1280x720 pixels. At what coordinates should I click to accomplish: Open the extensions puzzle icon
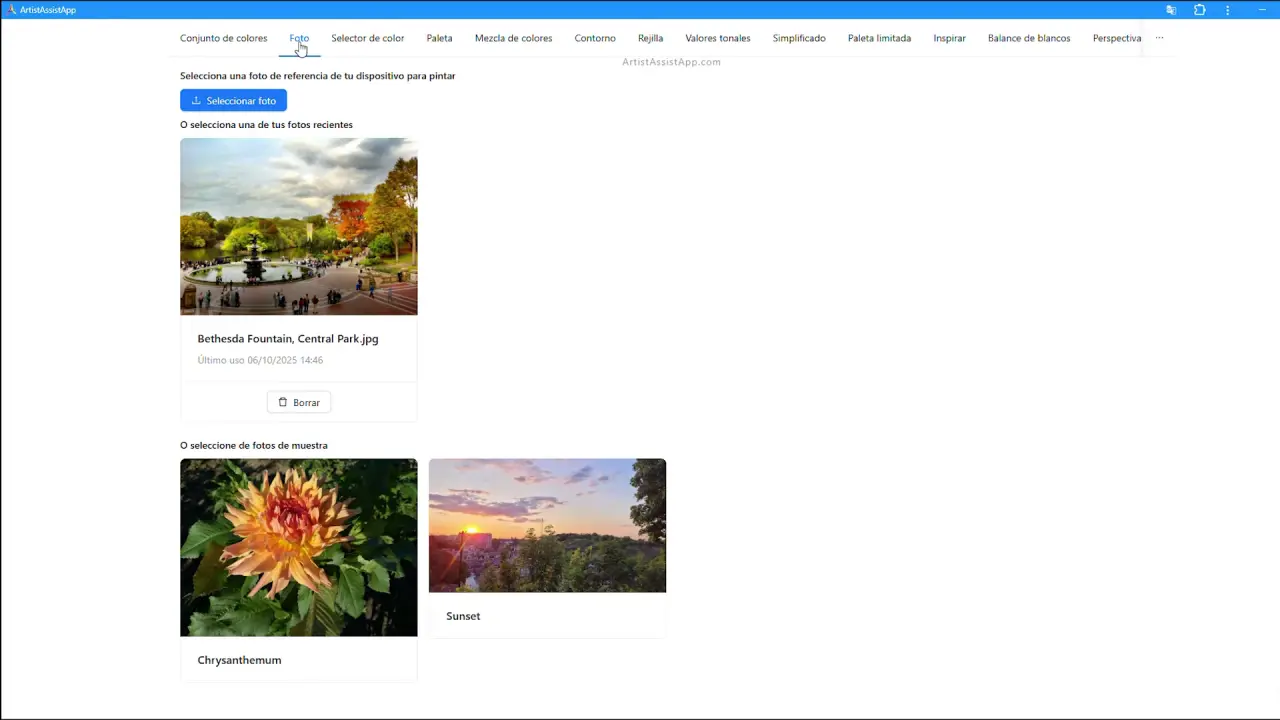pyautogui.click(x=1200, y=10)
